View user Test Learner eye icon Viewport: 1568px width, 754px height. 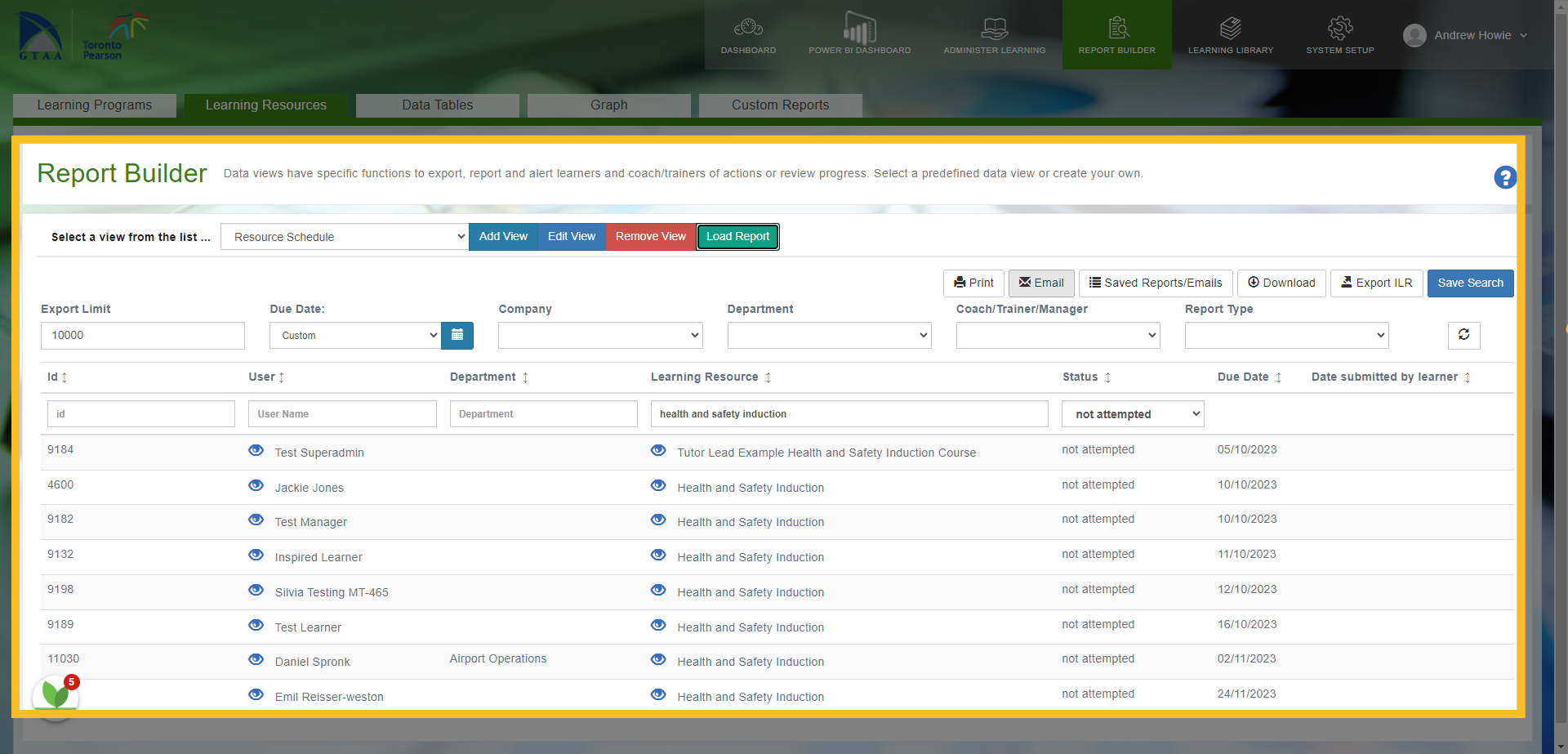click(256, 625)
